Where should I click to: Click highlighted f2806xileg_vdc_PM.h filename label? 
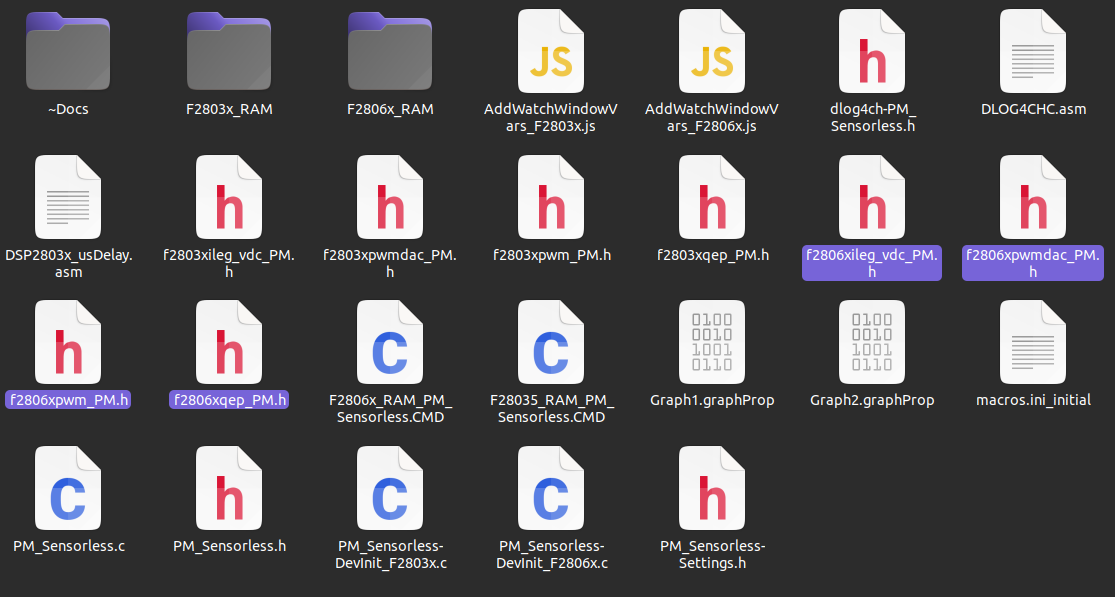[872, 263]
